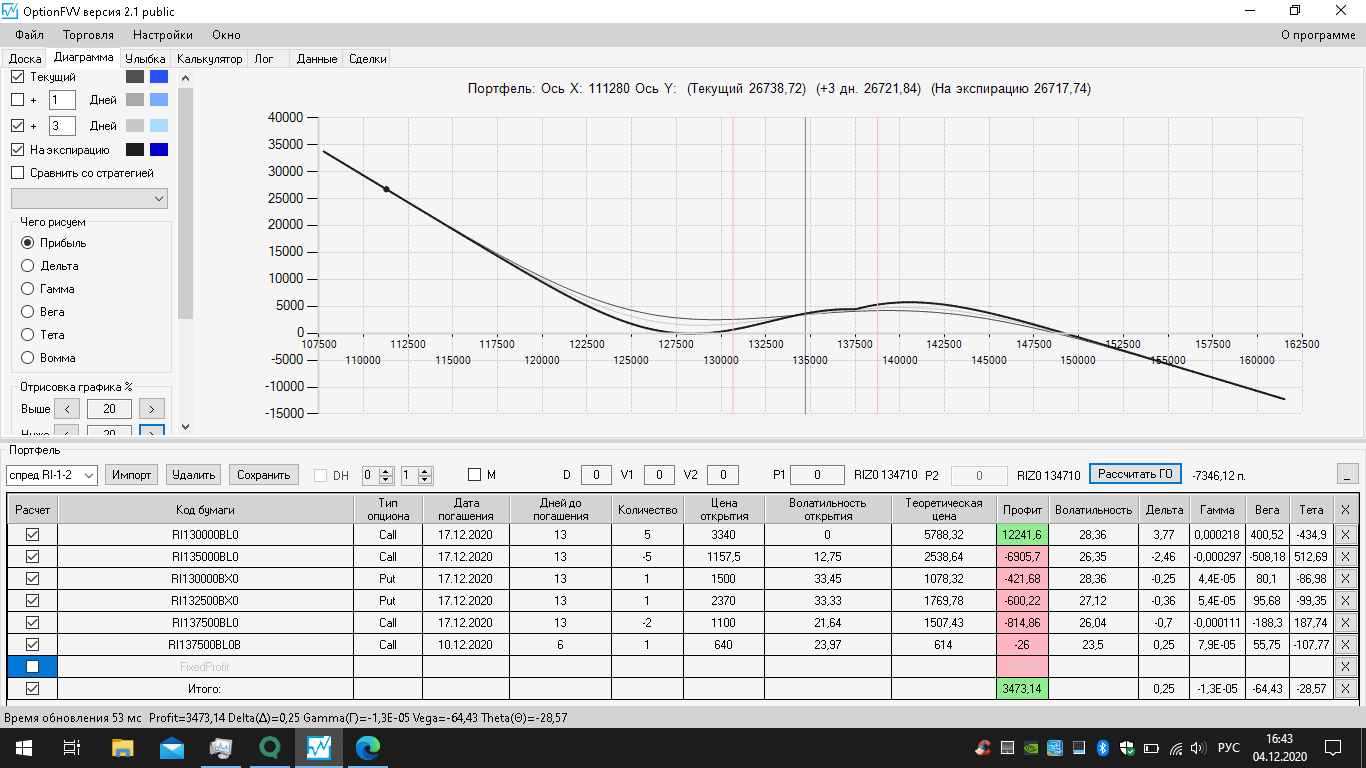Select the Тета radio option
1366x768 pixels.
(28, 335)
